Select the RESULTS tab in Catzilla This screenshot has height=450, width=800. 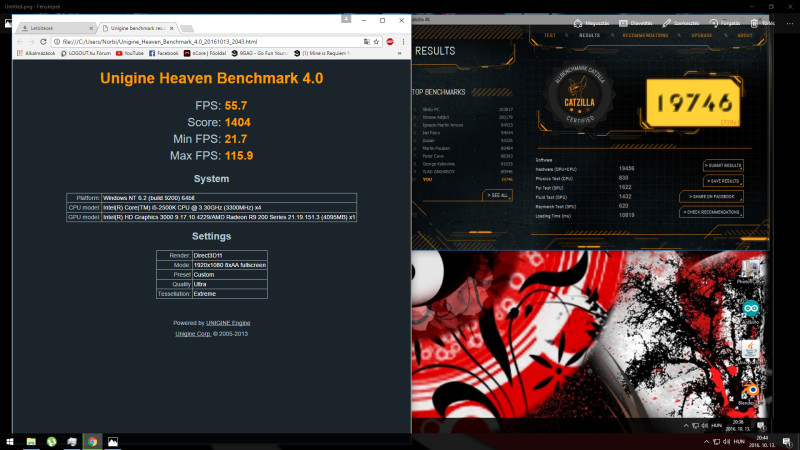pos(589,35)
